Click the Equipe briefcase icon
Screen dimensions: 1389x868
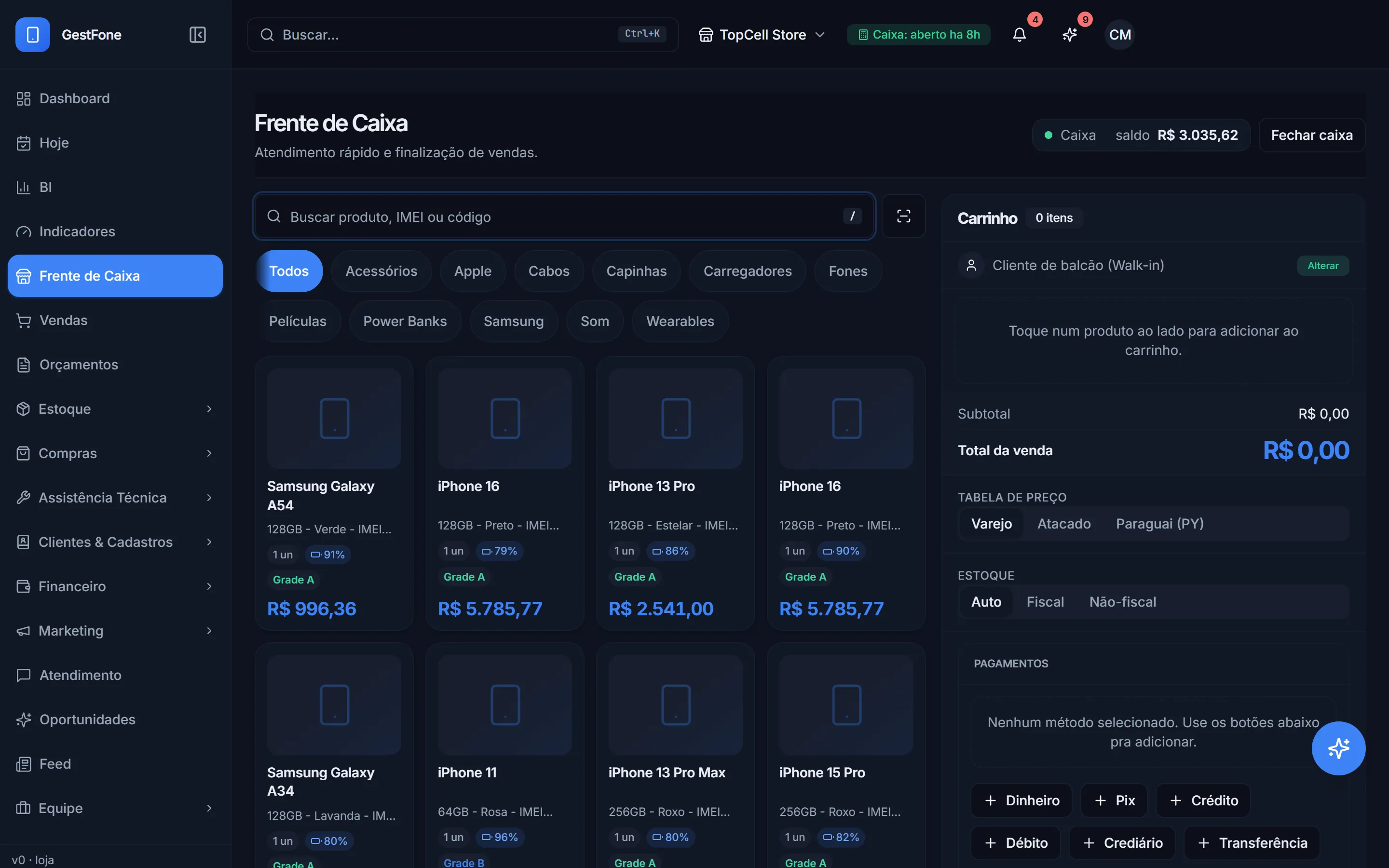[23, 808]
